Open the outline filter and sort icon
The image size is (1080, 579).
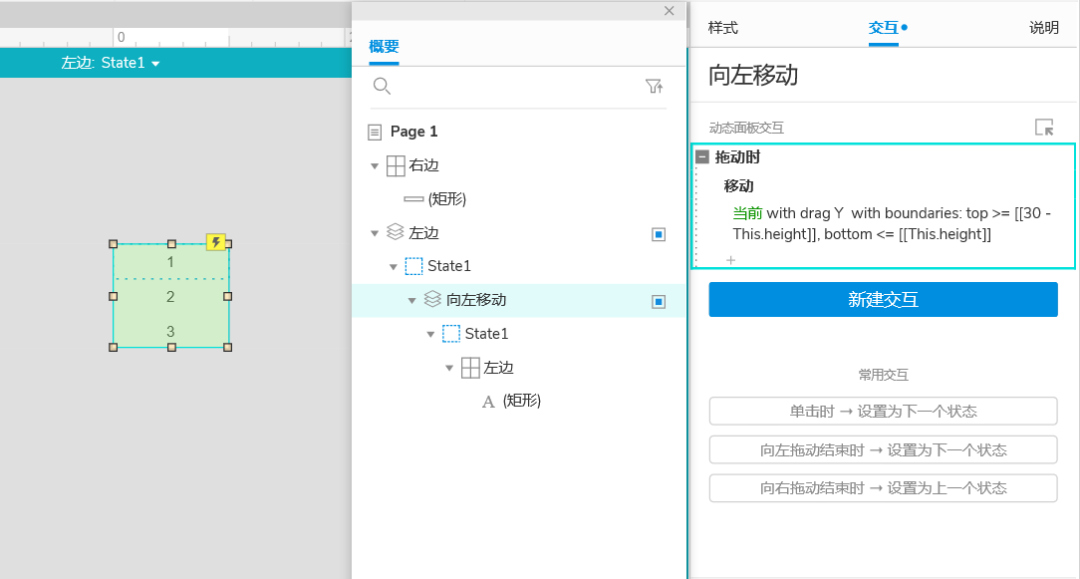tap(654, 86)
